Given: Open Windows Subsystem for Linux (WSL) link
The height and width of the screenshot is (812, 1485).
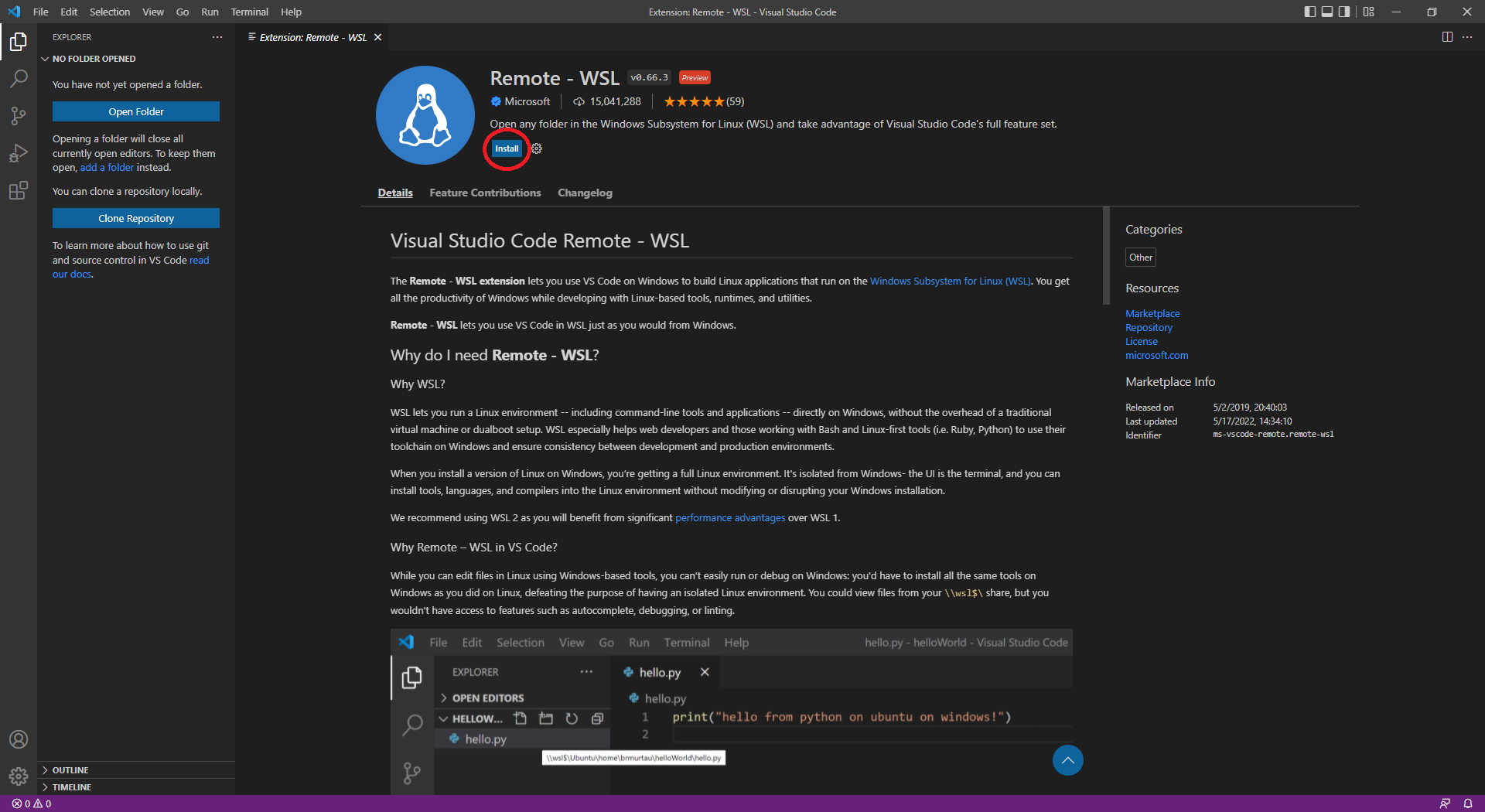Looking at the screenshot, I should pyautogui.click(x=950, y=281).
